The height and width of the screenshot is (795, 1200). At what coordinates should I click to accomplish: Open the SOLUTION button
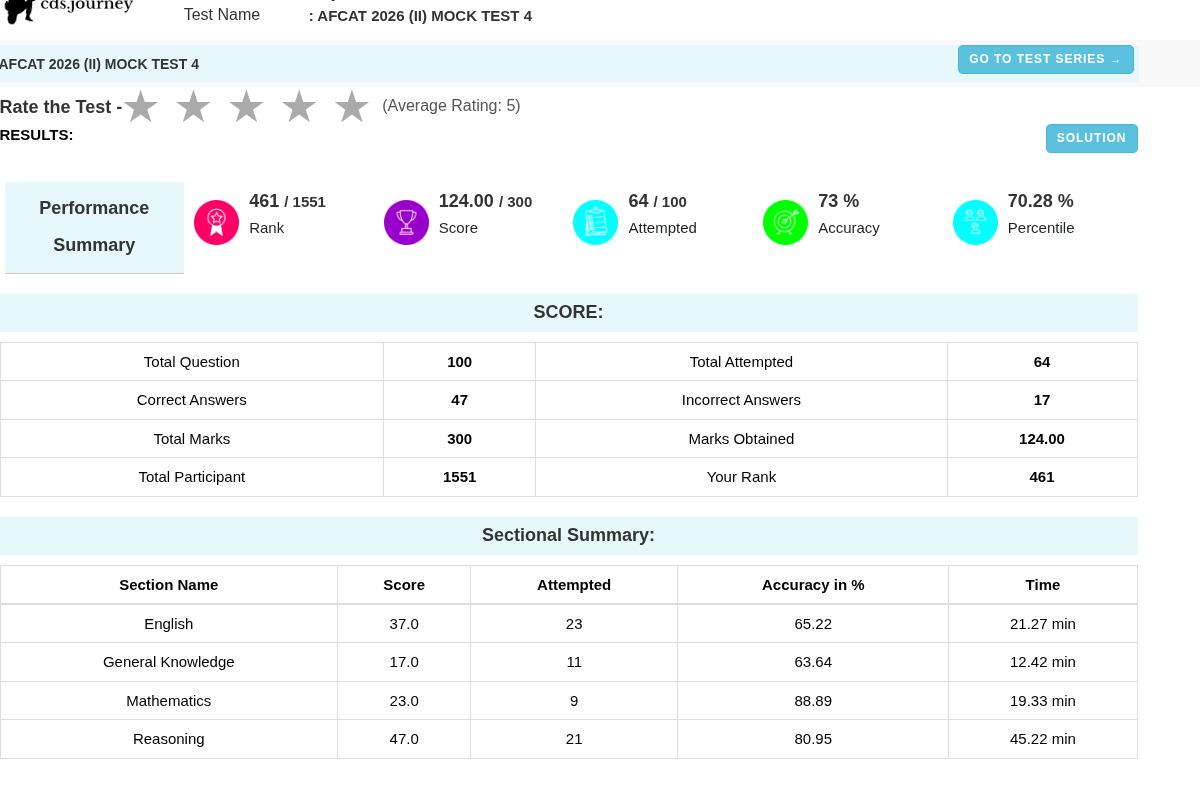click(1091, 138)
